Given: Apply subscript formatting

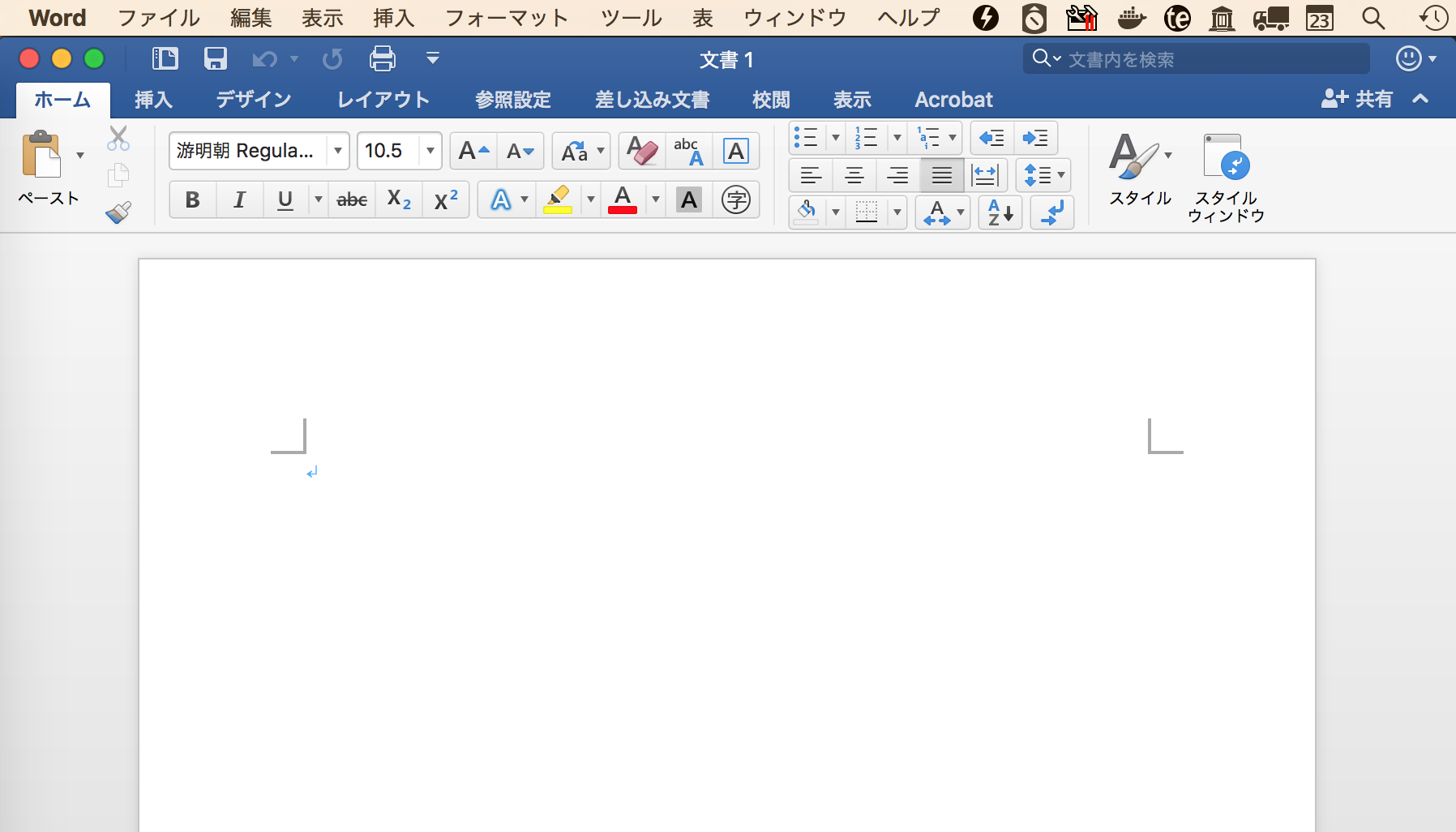Looking at the screenshot, I should coord(399,199).
